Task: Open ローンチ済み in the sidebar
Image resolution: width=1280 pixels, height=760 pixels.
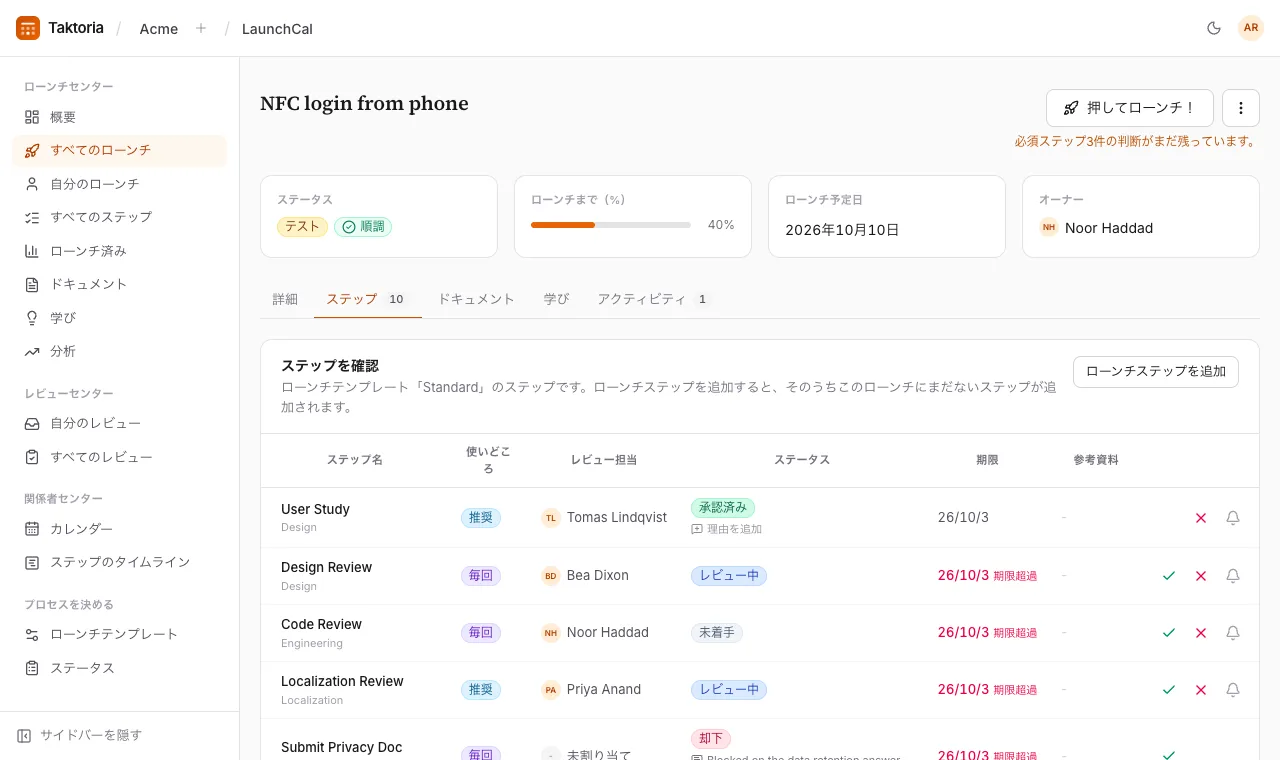Action: coord(120,251)
